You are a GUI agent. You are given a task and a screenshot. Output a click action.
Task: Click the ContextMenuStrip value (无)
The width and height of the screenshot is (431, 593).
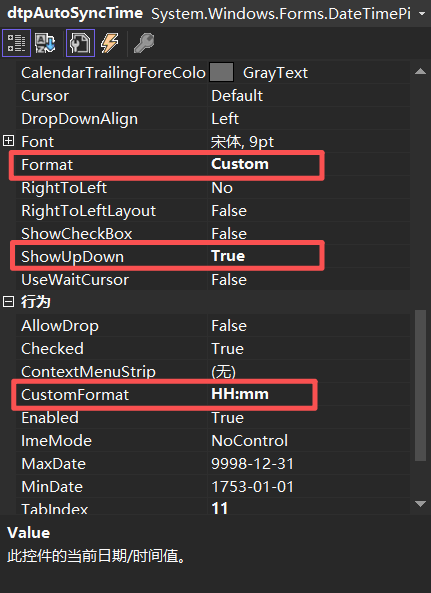click(x=223, y=372)
